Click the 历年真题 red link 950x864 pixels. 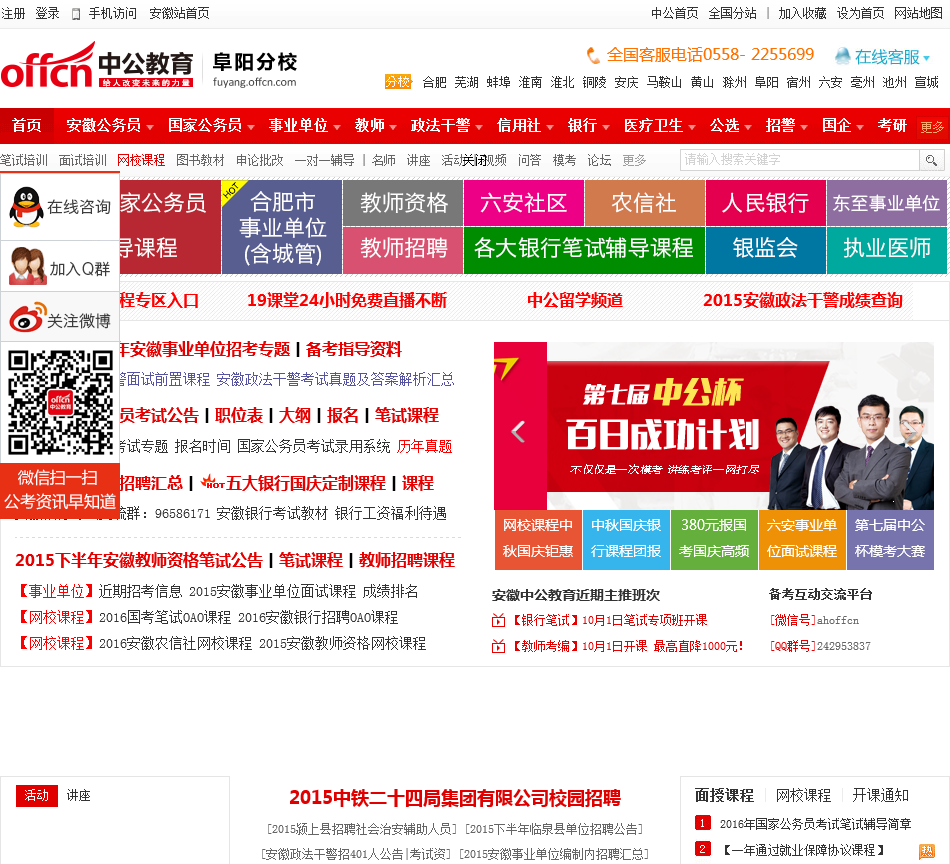point(424,447)
